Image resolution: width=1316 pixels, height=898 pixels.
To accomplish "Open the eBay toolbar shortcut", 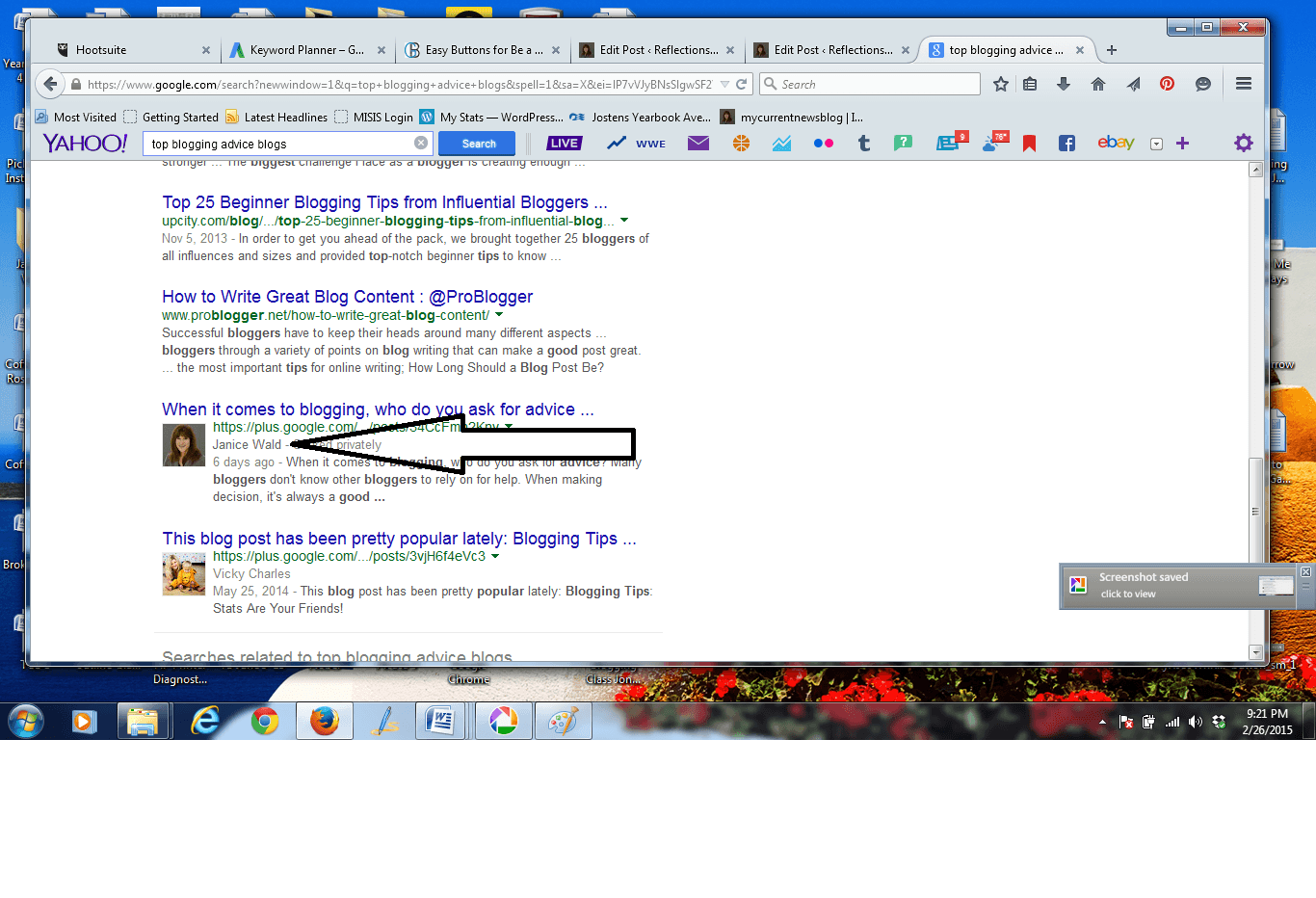I will (1116, 144).
